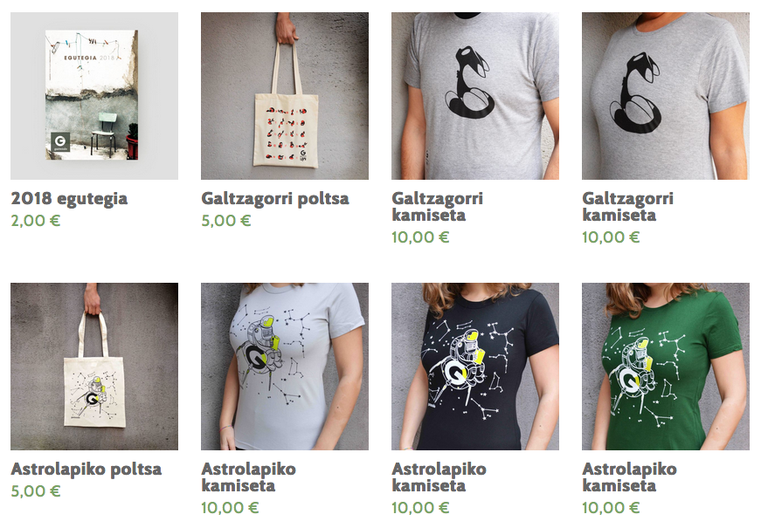Click the "Galtzagorri kamiseta" title under men's shirt
This screenshot has height=528, width=768.
click(437, 207)
